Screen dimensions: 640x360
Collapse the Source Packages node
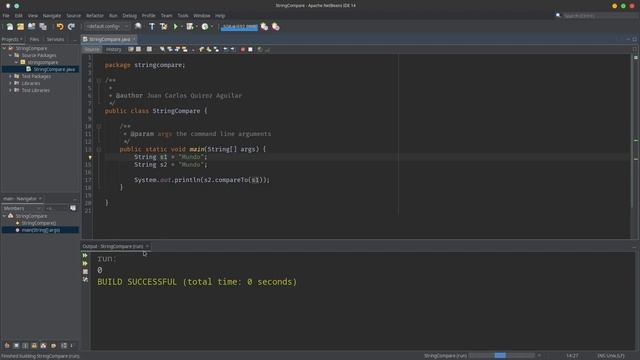[10, 55]
